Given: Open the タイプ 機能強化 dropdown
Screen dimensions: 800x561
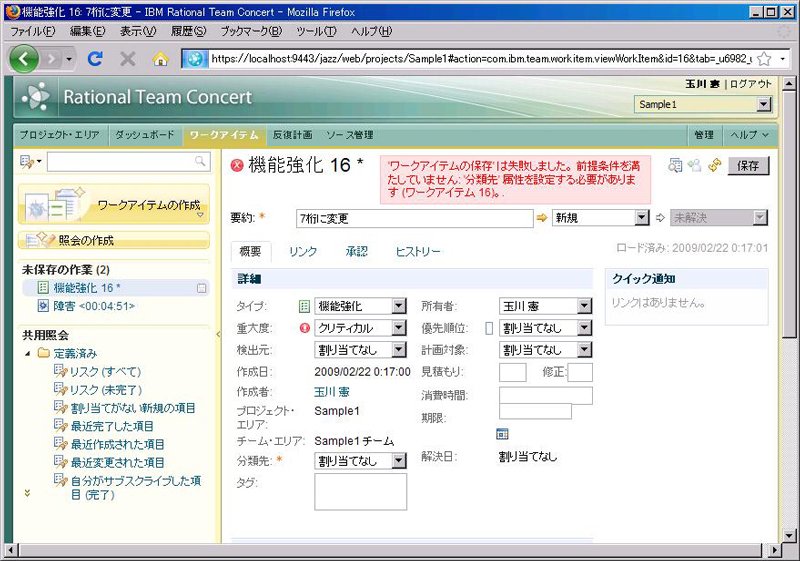Looking at the screenshot, I should tap(360, 306).
